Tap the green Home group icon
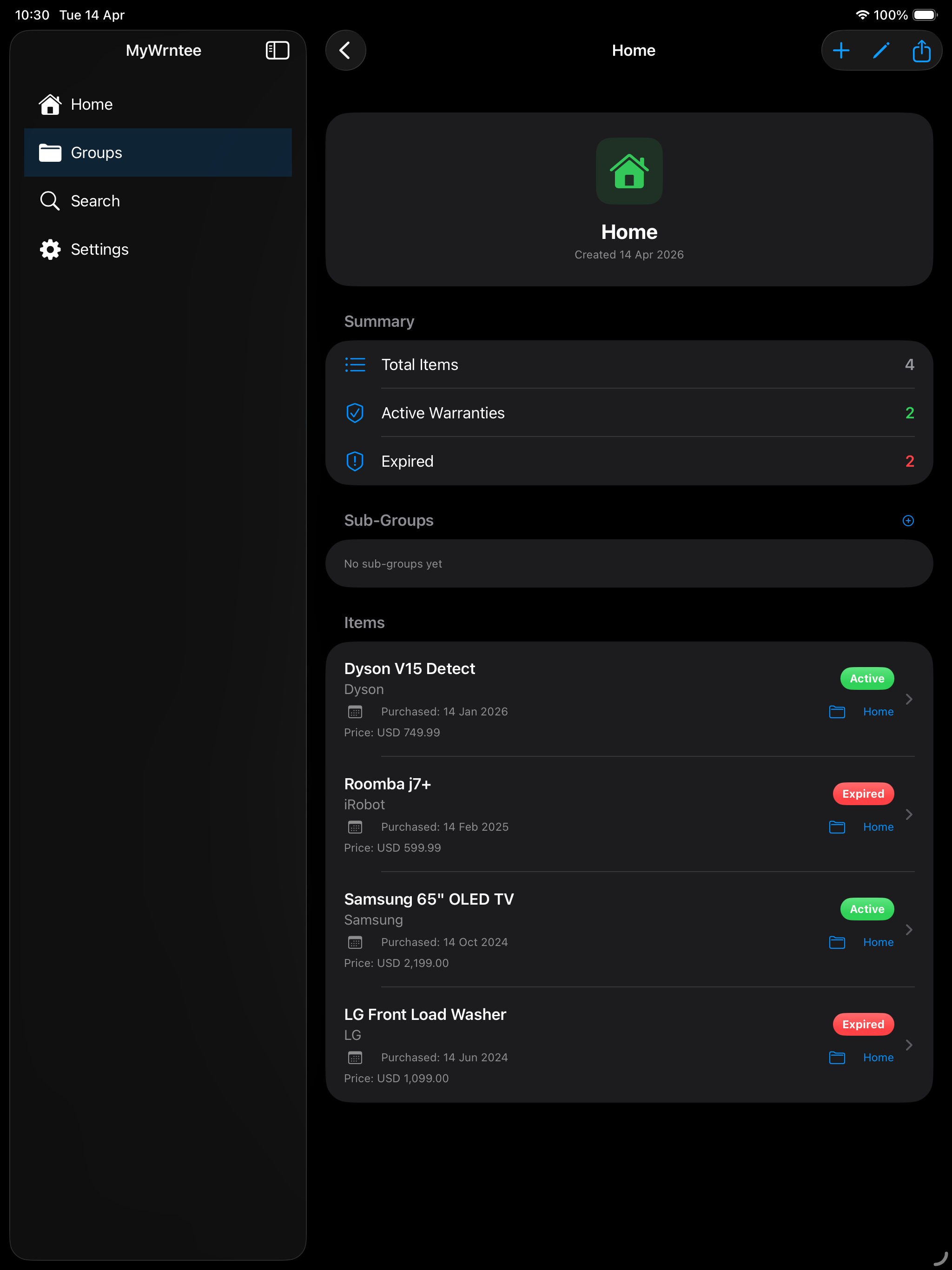This screenshot has width=952, height=1270. (x=629, y=171)
